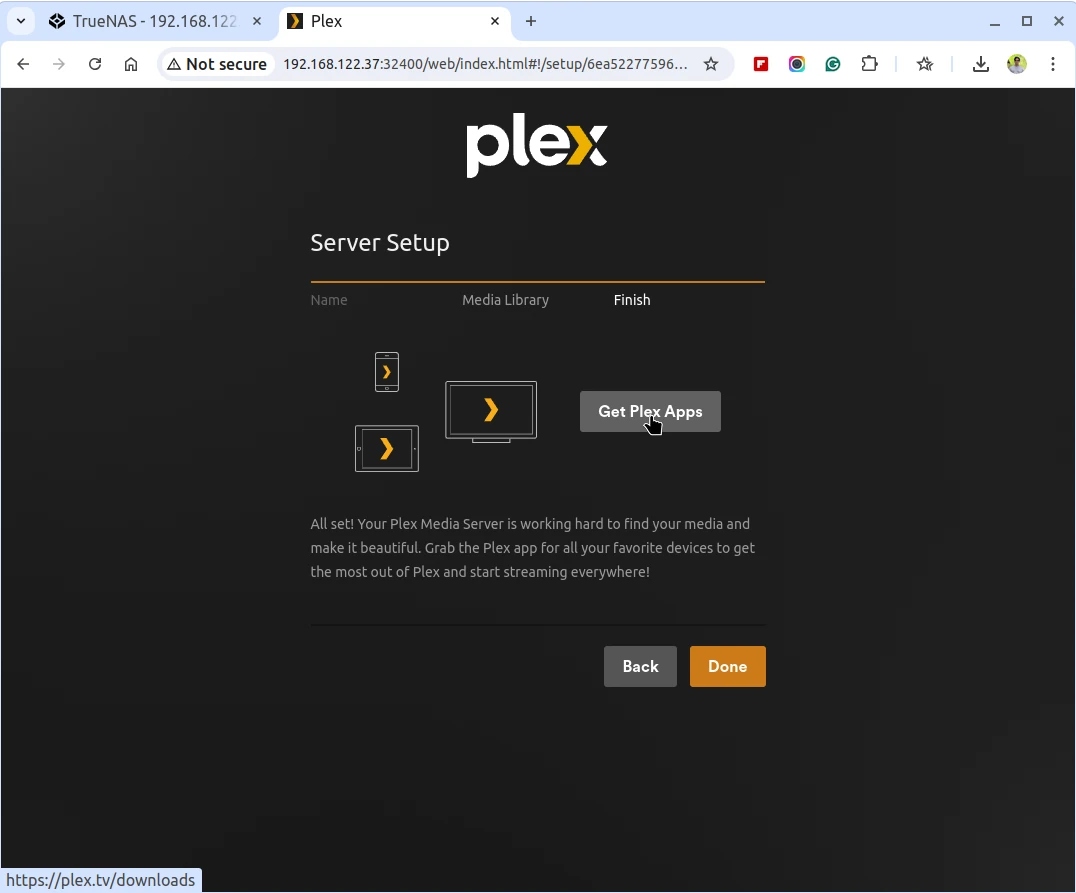Open the Grammarly extension
This screenshot has height=893, width=1076.
click(833, 64)
